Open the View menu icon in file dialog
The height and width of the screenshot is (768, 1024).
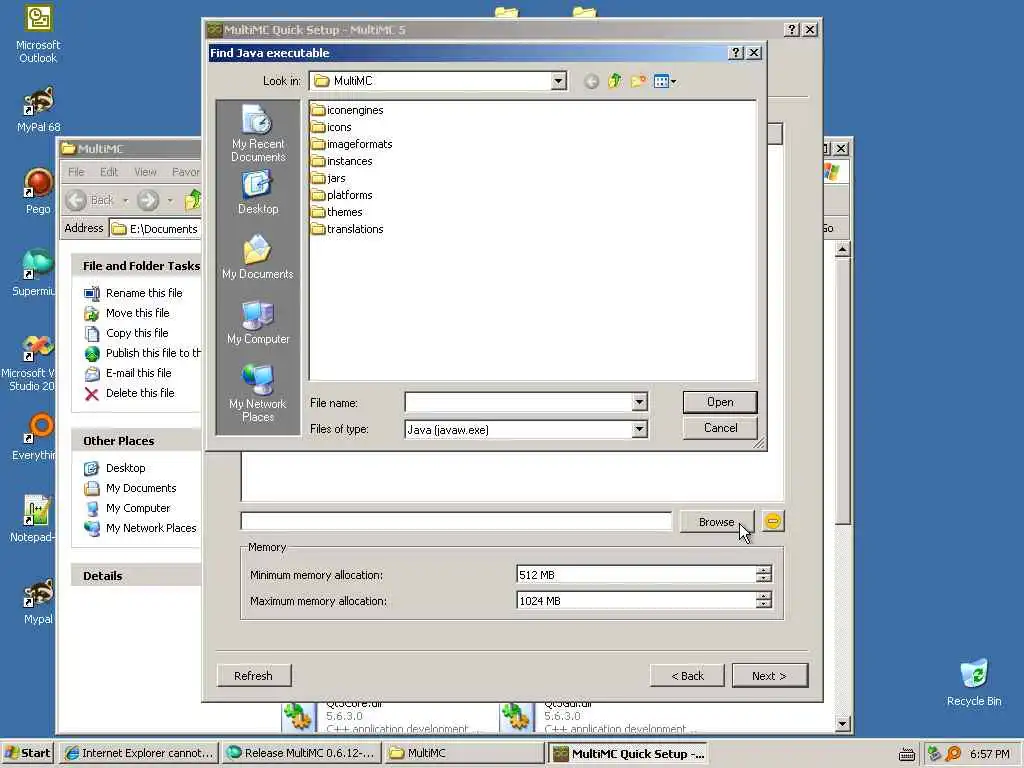pos(665,82)
